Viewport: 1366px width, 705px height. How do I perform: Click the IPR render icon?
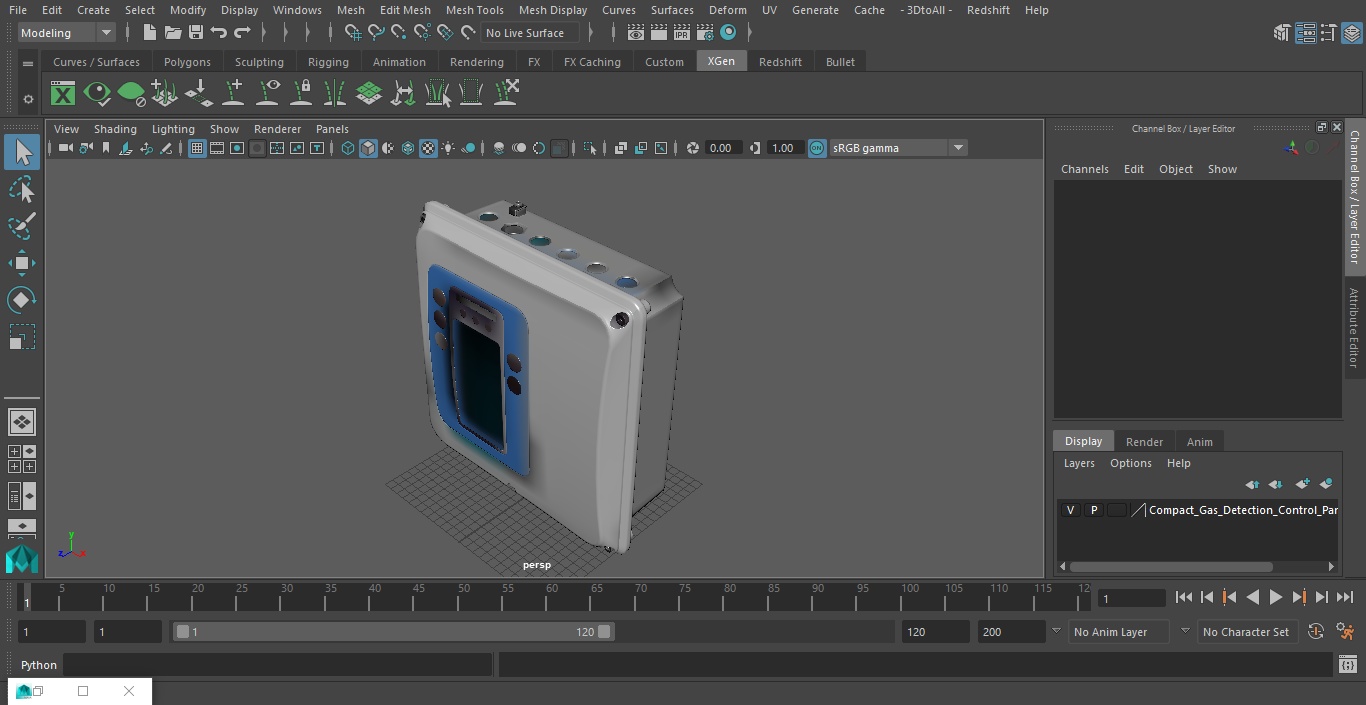(682, 33)
